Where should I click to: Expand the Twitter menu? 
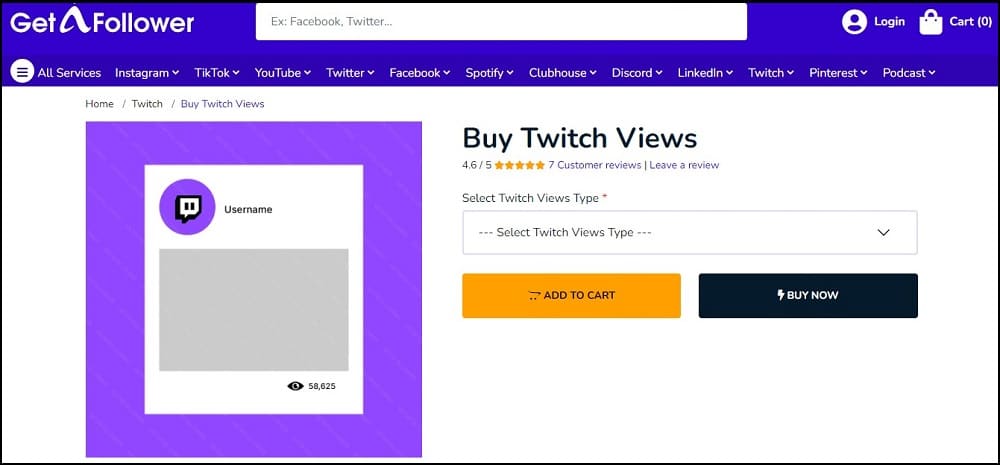[350, 73]
